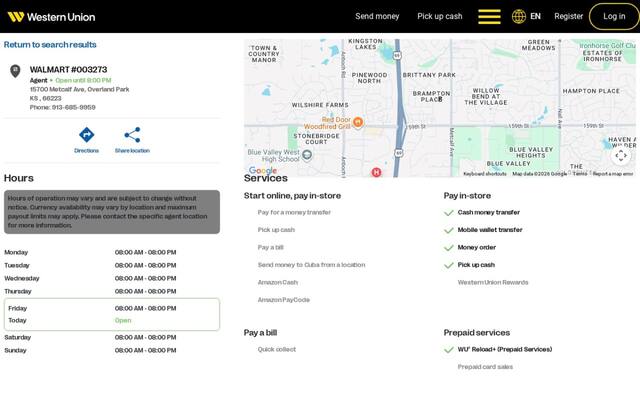Click the map camera controls compass button
640x400 pixels.
coord(621,156)
